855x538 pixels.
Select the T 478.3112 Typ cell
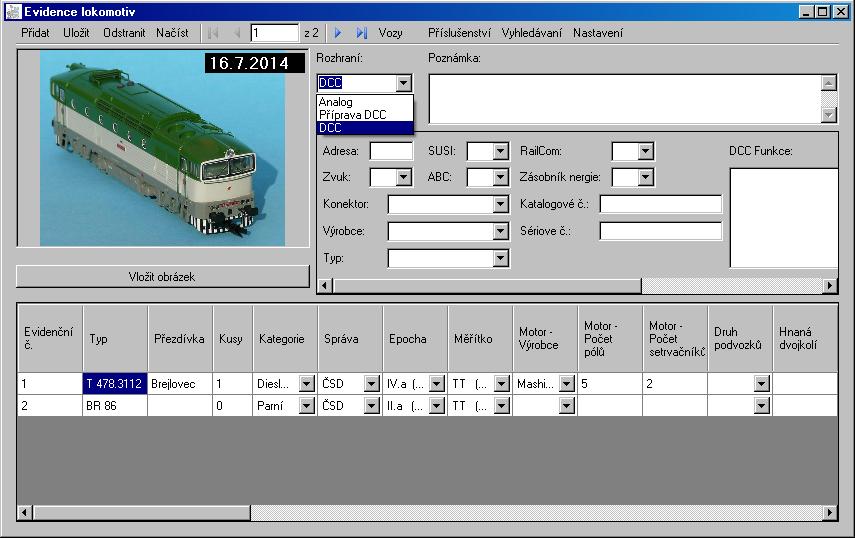point(114,383)
